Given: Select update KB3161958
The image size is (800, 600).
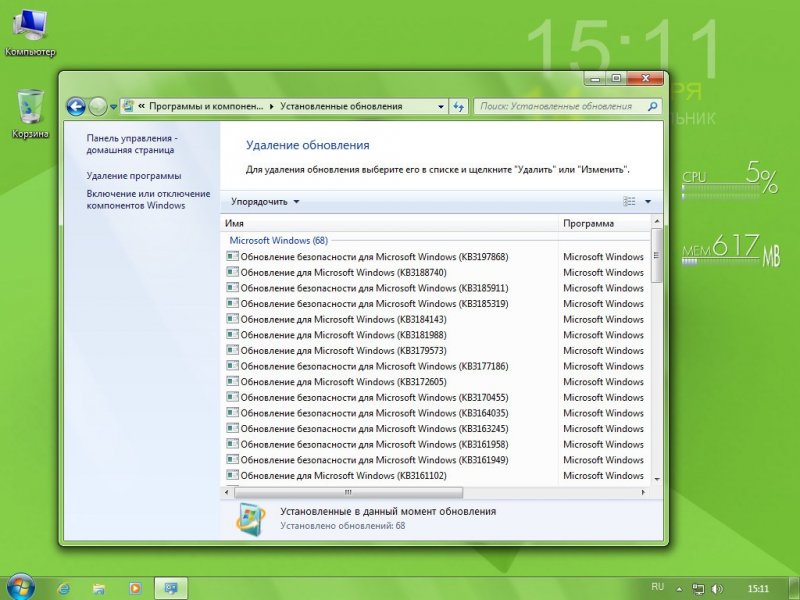Looking at the screenshot, I should (x=437, y=444).
